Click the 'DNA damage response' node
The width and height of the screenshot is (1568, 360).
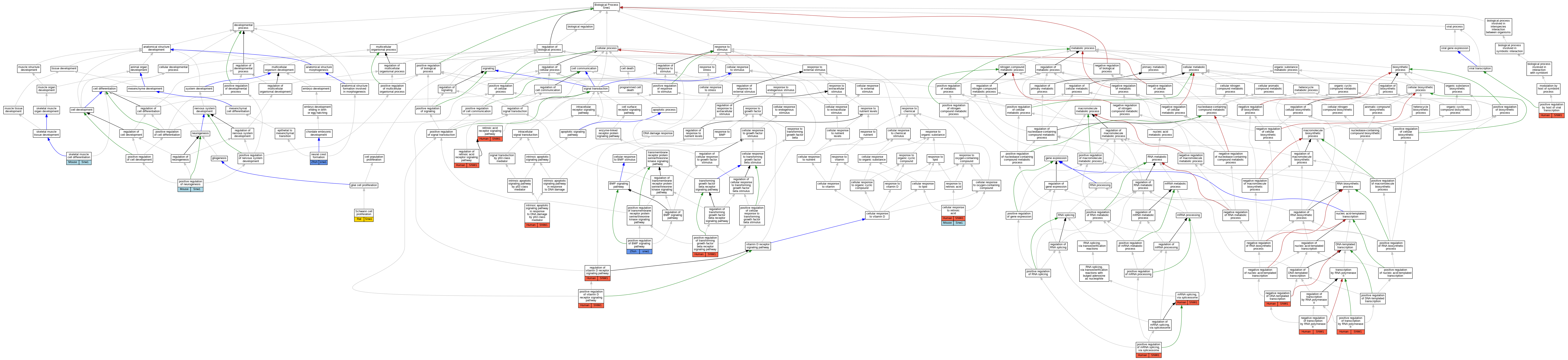(658, 133)
